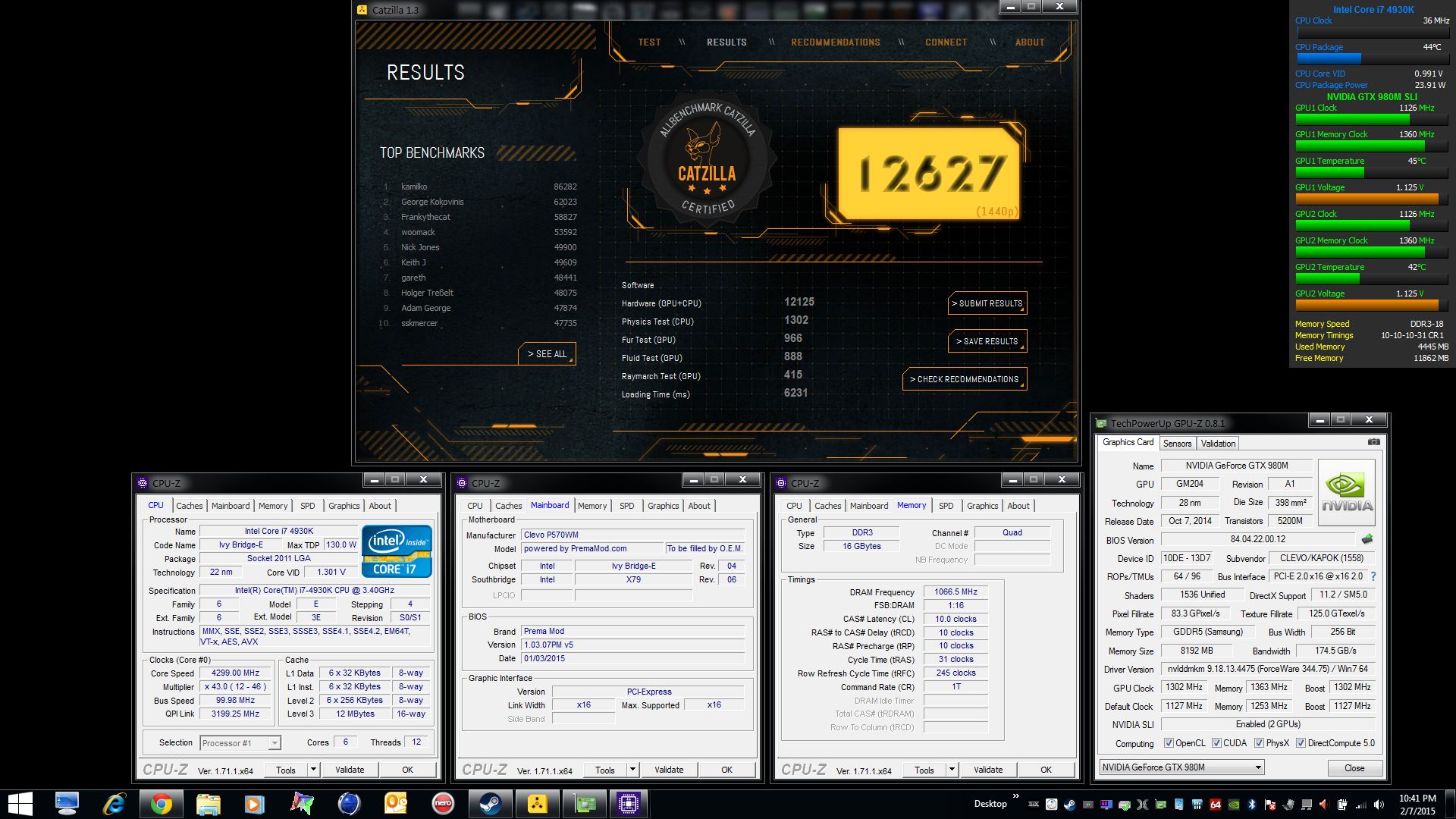Open Steam from the taskbar
Screen dimensions: 1456x819
(x=490, y=803)
